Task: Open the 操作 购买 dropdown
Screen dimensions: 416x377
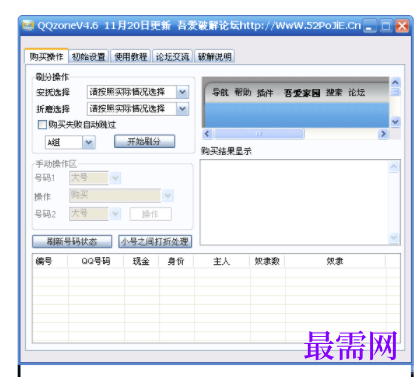Action: [x=121, y=195]
